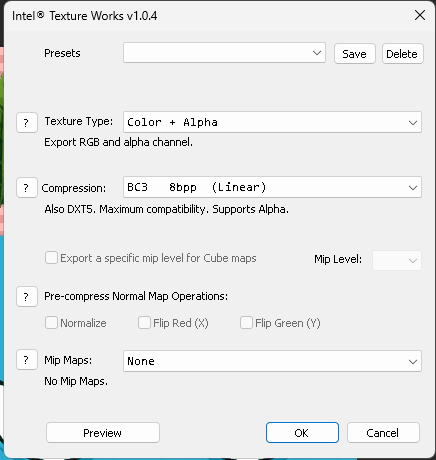Click the 'Presets' label

point(62,53)
